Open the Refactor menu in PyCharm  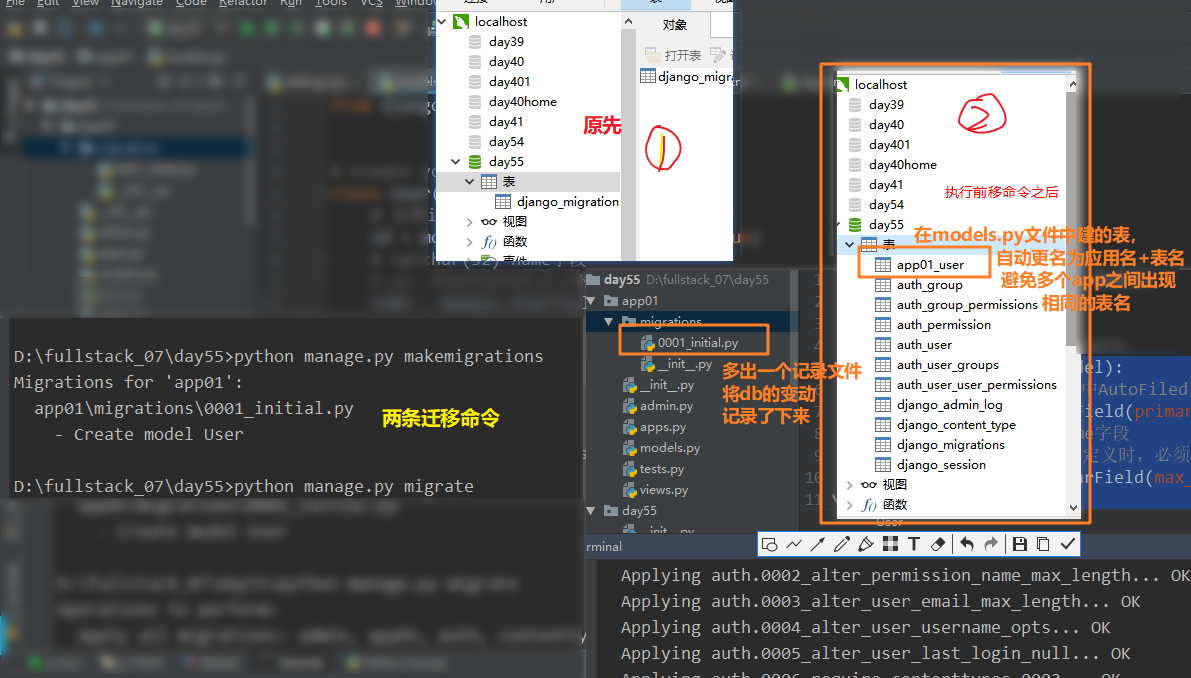242,3
